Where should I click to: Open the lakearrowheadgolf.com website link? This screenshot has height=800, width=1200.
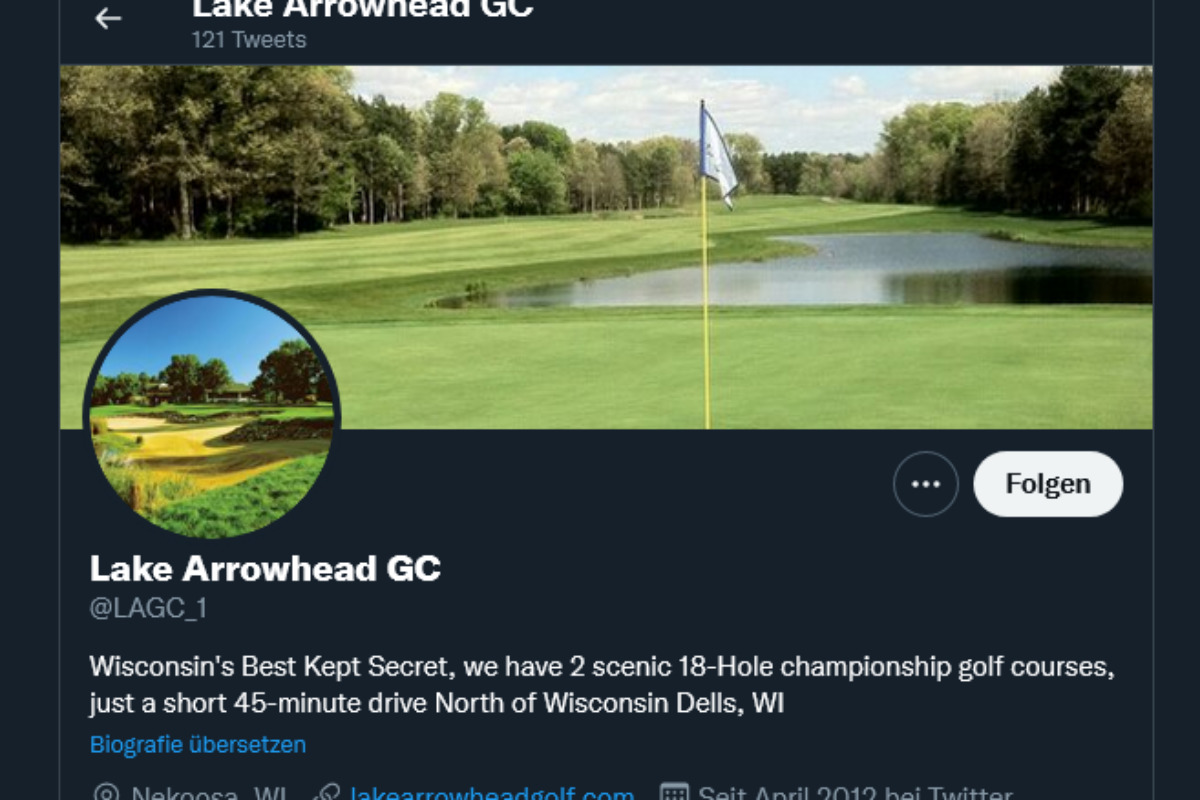[x=491, y=794]
